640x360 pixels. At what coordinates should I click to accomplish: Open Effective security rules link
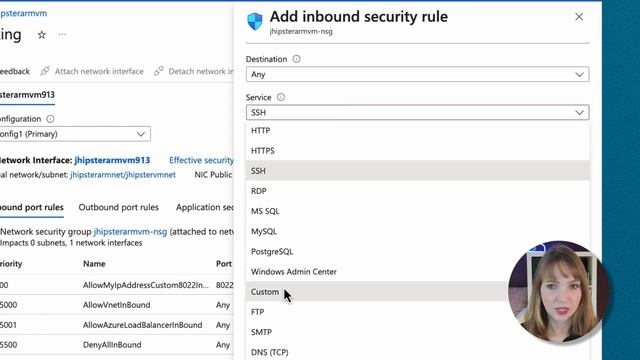201,160
